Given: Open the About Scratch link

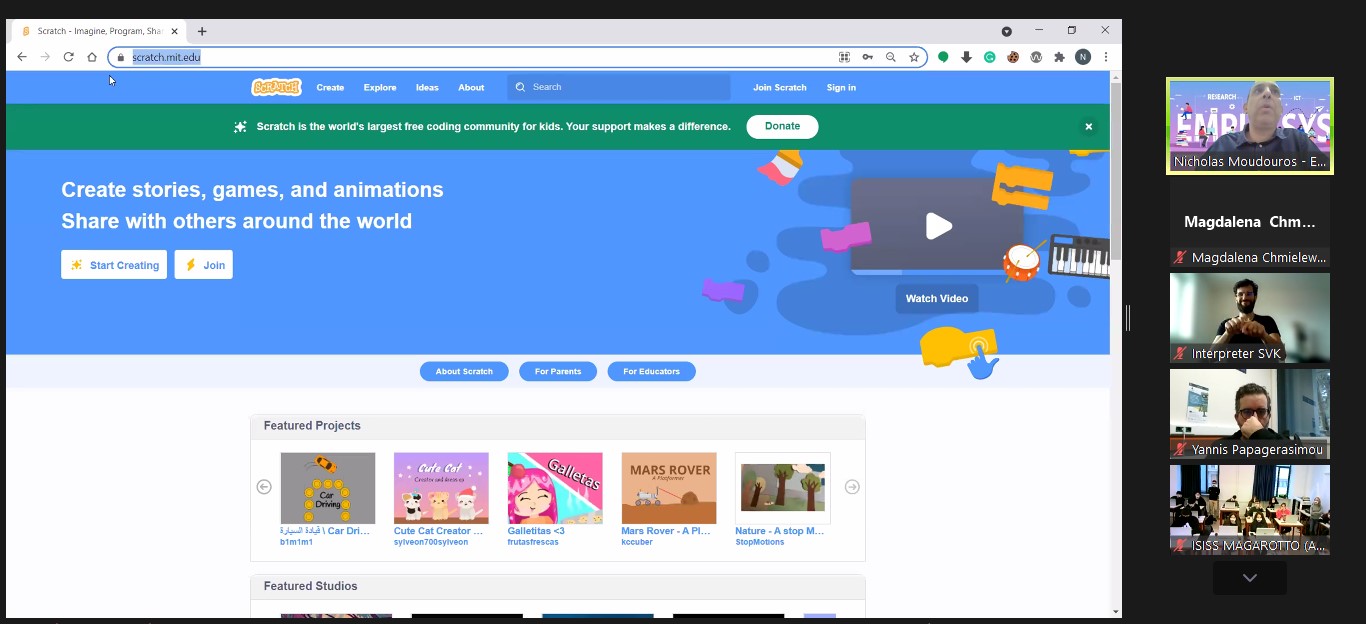Looking at the screenshot, I should (464, 372).
